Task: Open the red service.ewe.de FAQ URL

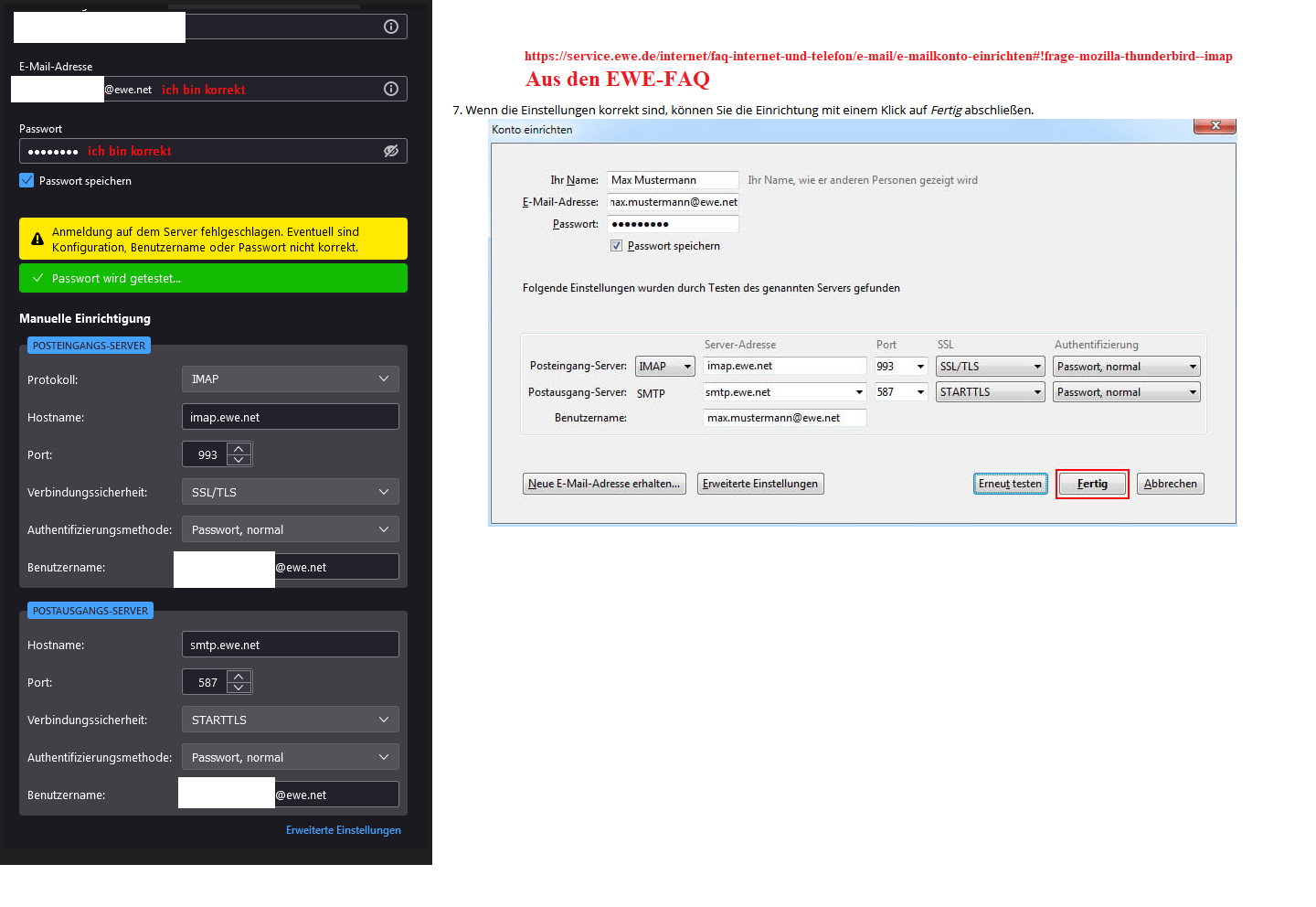Action: (x=878, y=56)
